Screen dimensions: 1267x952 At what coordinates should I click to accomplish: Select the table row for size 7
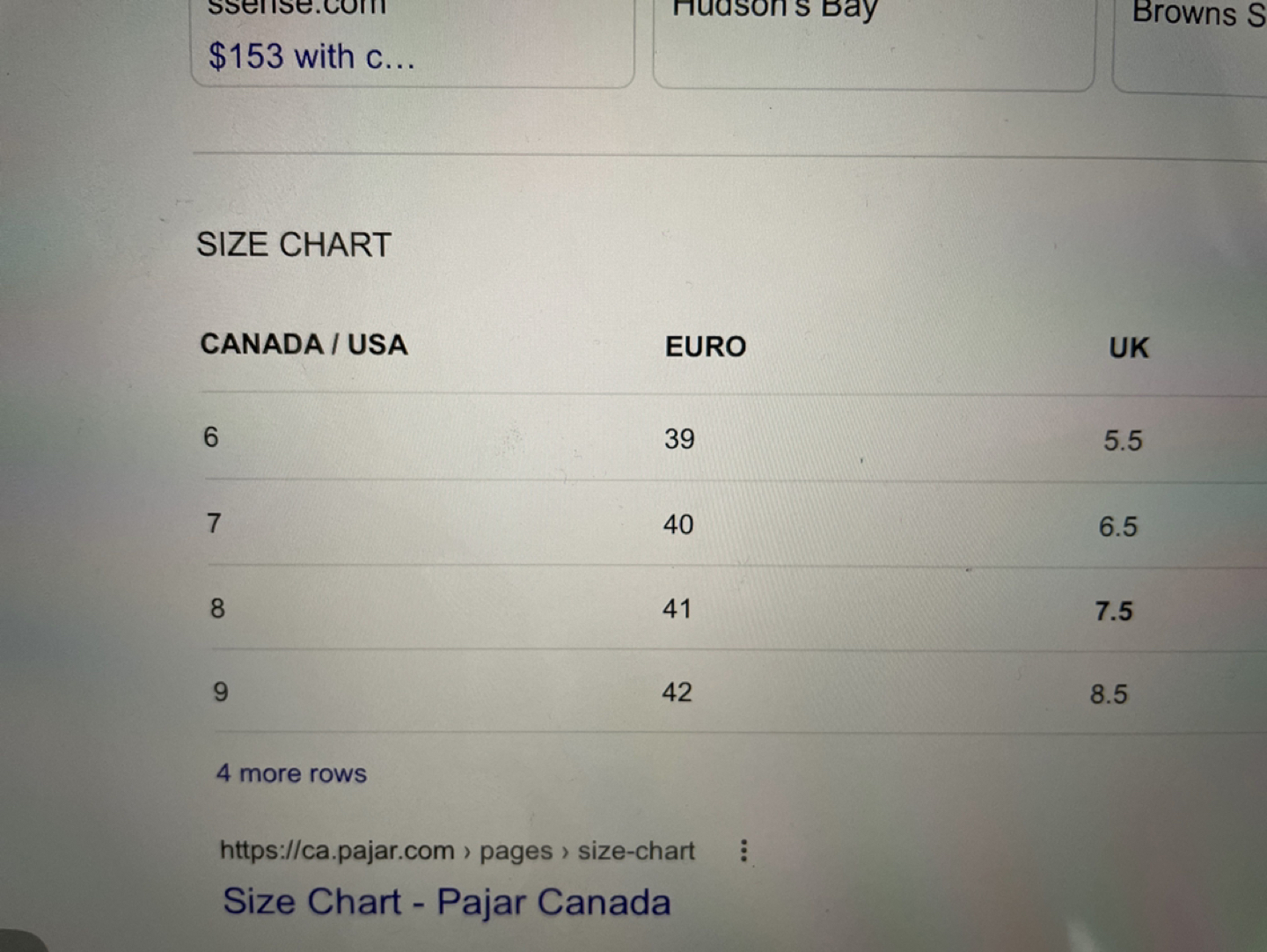pos(616,524)
